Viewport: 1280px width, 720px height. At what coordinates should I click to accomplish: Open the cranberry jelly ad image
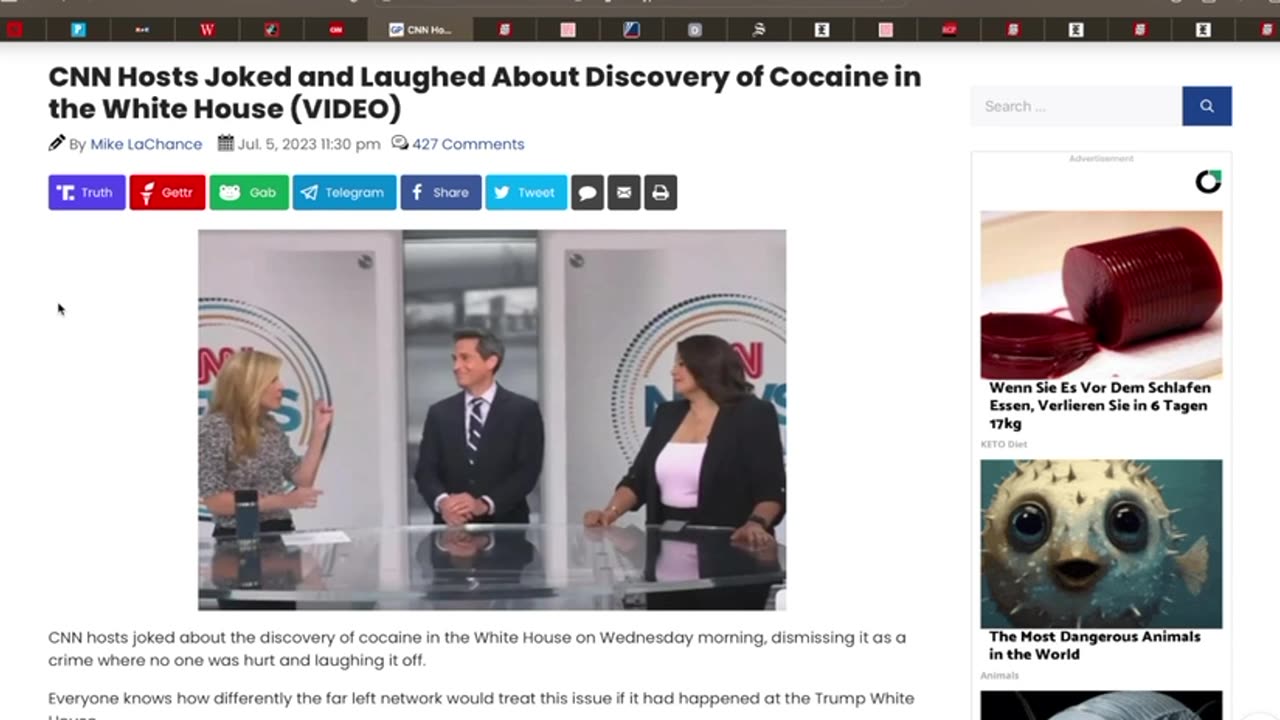click(x=1101, y=295)
